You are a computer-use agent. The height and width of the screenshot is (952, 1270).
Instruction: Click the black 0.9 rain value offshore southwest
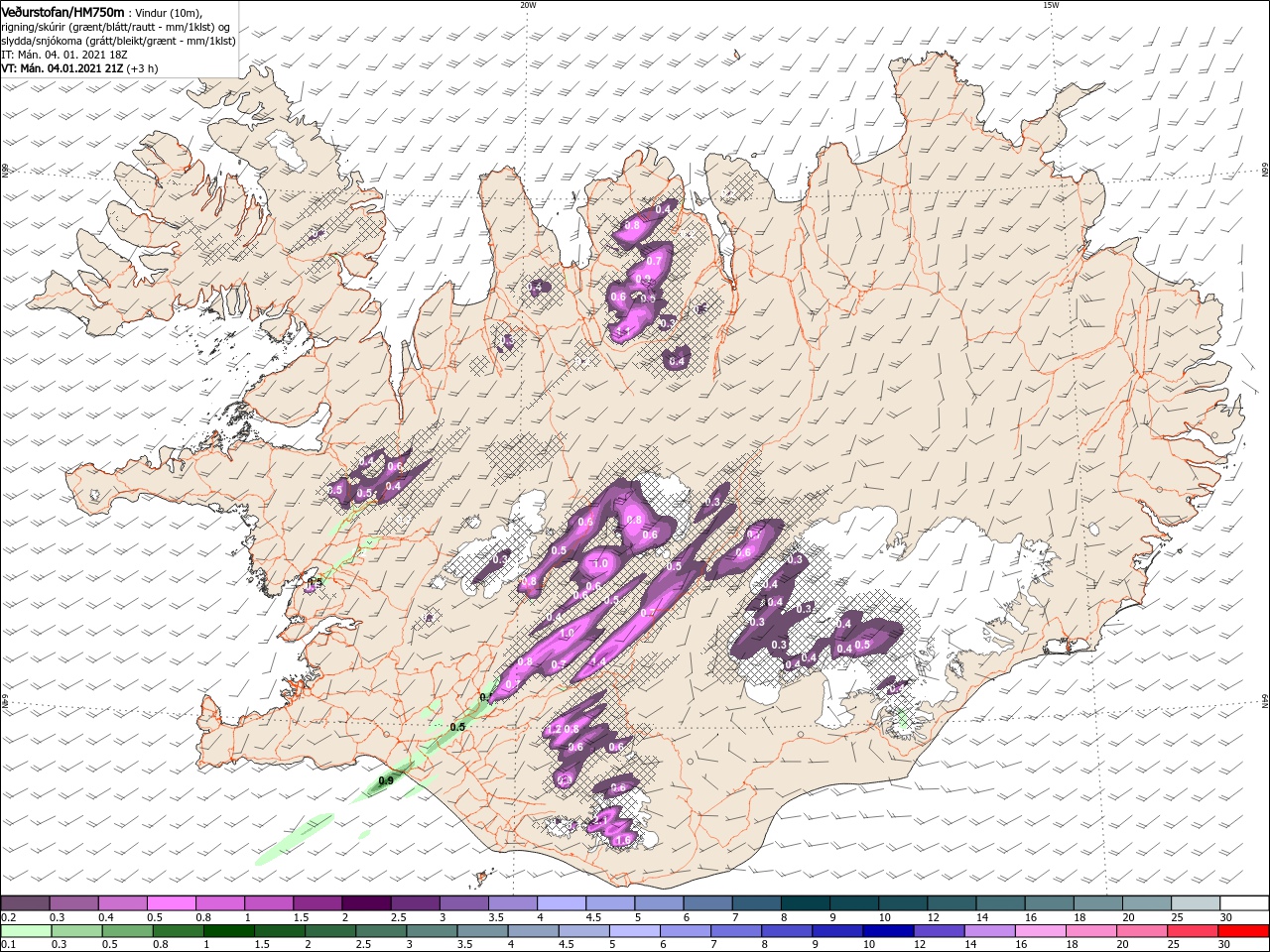tap(386, 781)
